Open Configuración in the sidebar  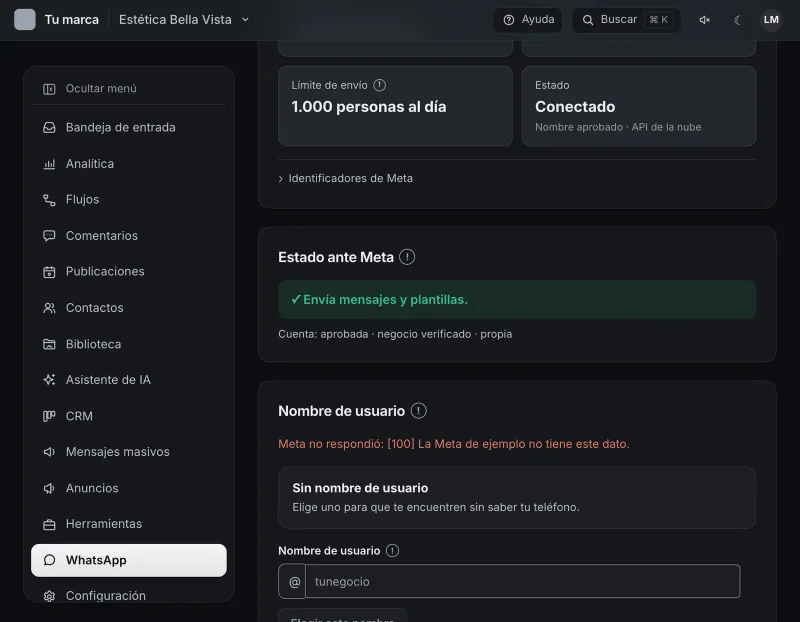(129, 595)
